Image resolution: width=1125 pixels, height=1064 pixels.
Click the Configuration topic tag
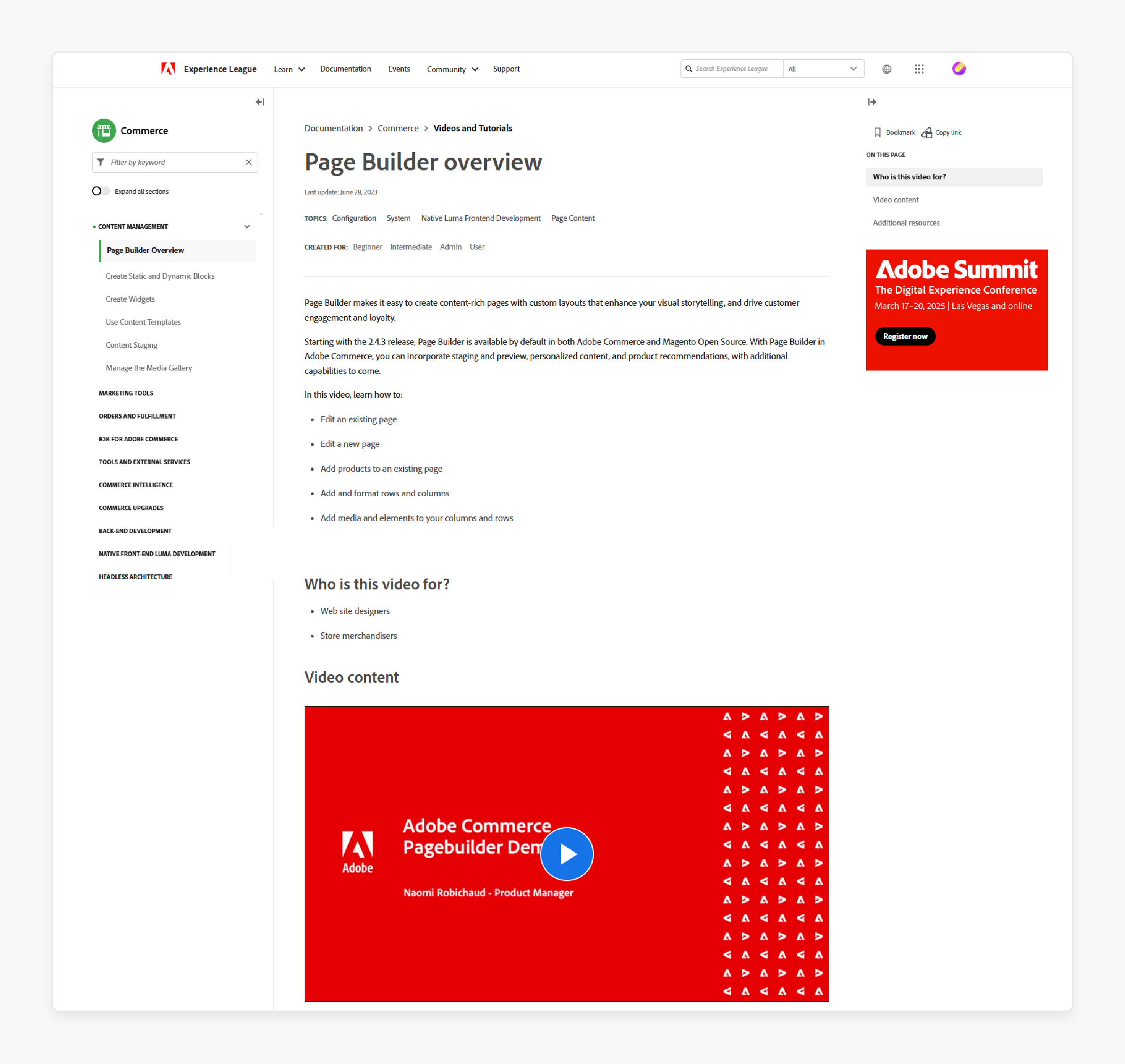tap(354, 218)
